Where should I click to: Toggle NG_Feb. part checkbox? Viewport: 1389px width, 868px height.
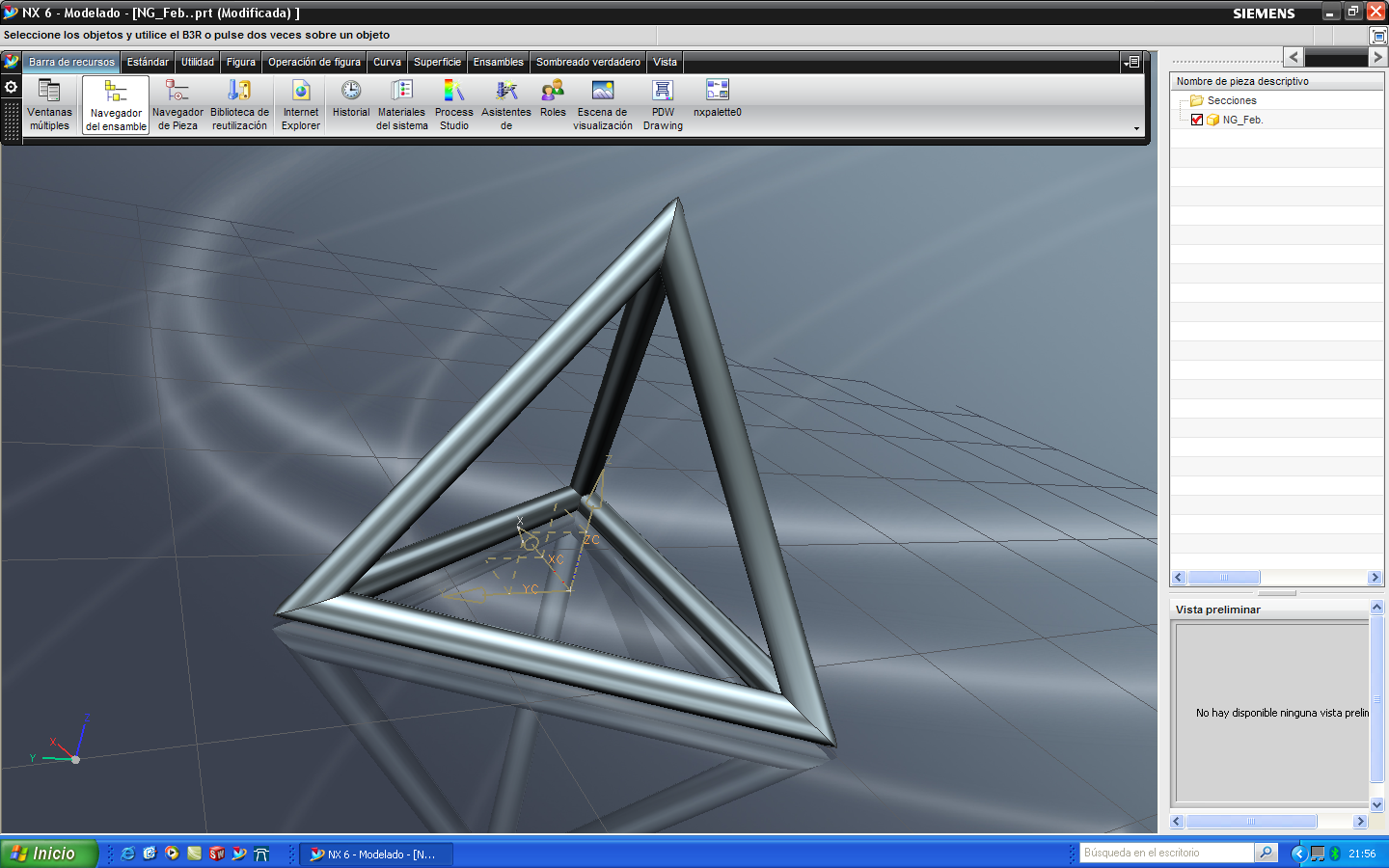click(x=1197, y=120)
